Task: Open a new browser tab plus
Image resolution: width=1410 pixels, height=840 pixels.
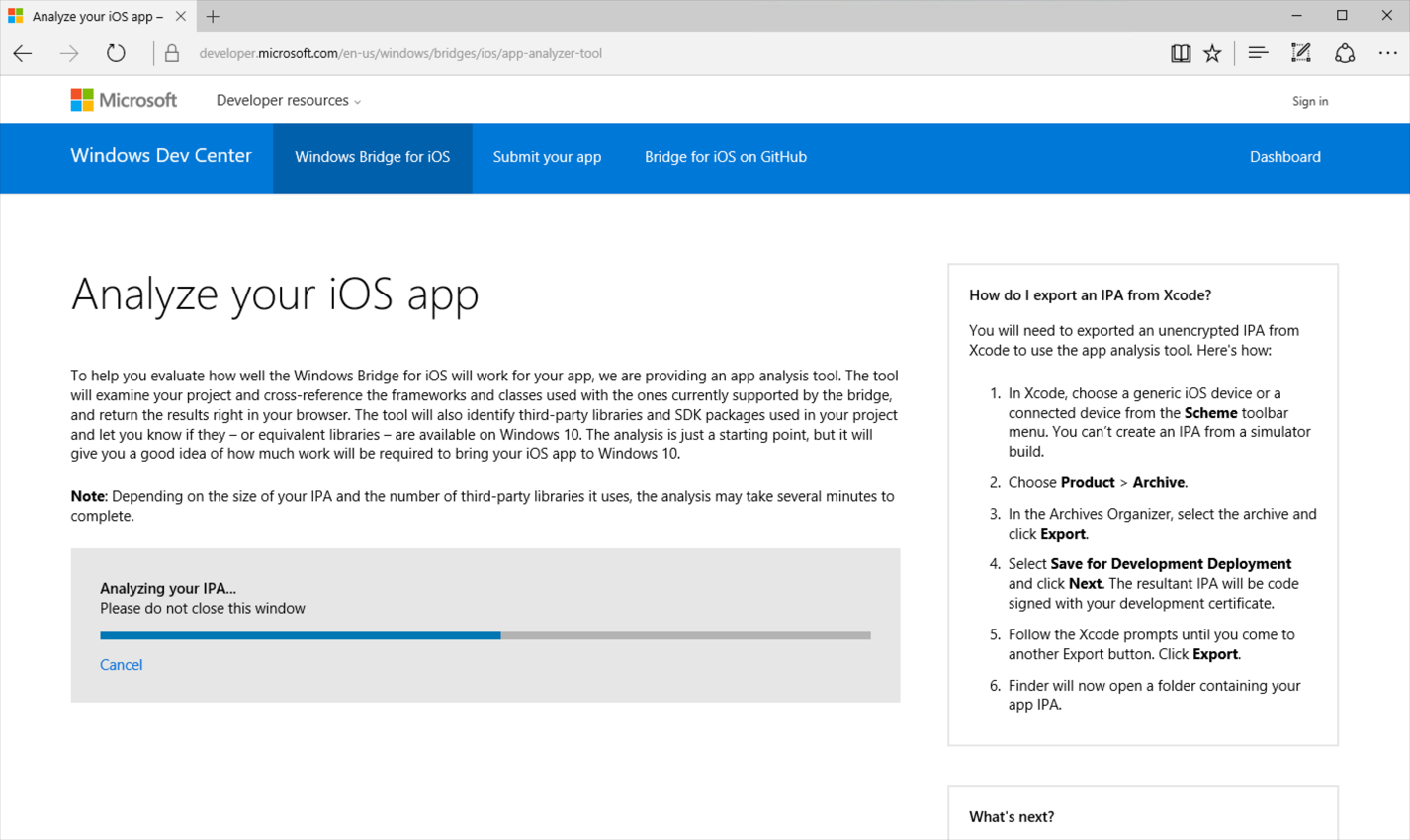Action: point(213,16)
